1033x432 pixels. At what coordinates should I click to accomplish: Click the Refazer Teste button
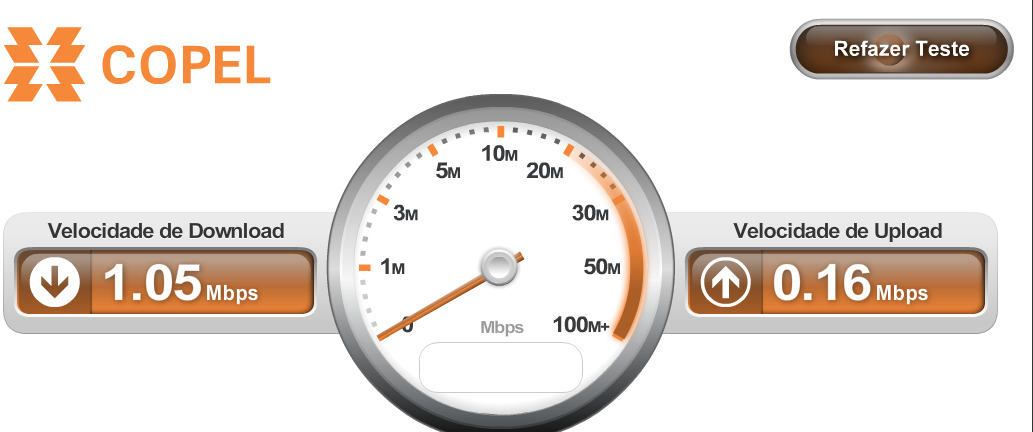tap(901, 49)
